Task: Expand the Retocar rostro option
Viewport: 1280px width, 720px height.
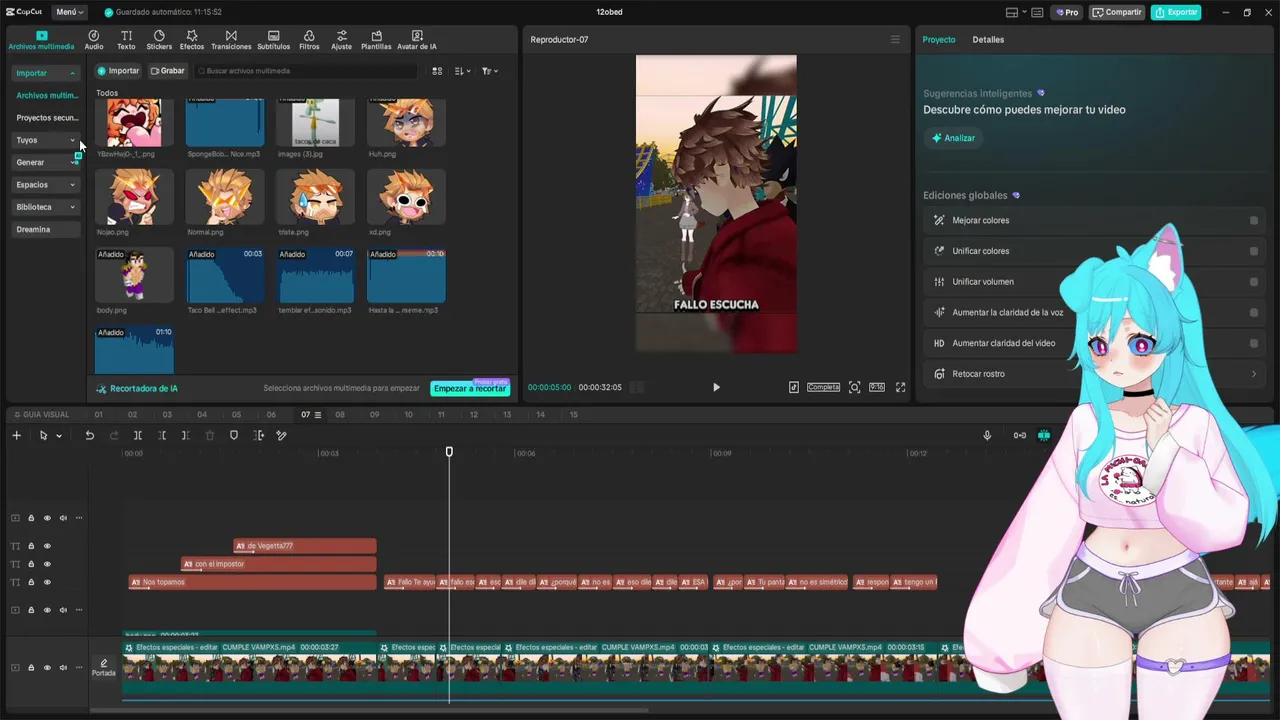Action: tap(1254, 374)
